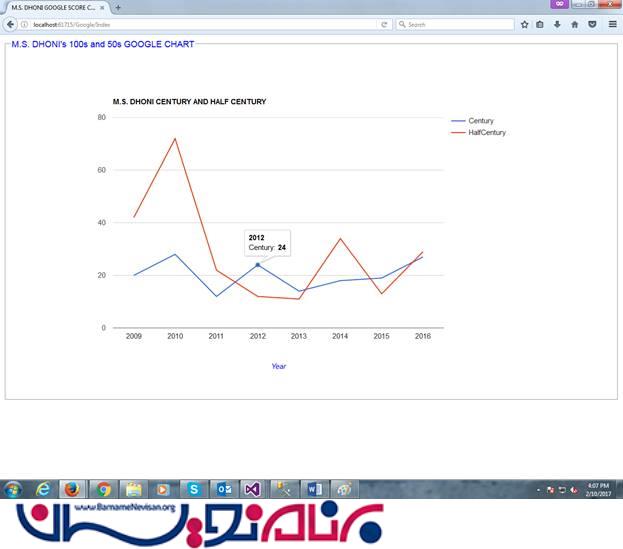
Task: Click the 2016 x-axis label
Action: (x=423, y=336)
